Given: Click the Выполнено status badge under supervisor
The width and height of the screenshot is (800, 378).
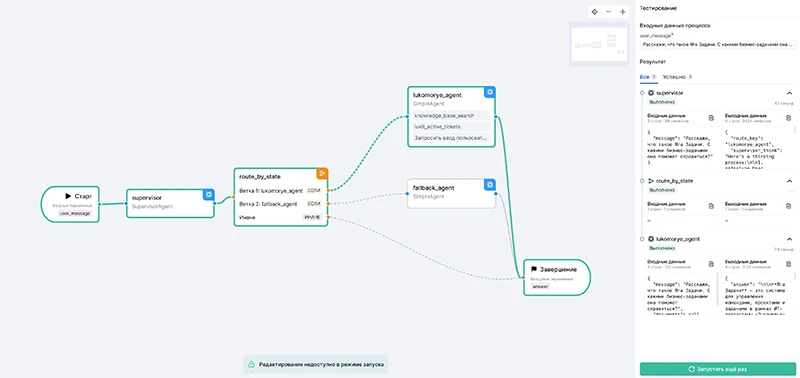Looking at the screenshot, I should tap(661, 102).
